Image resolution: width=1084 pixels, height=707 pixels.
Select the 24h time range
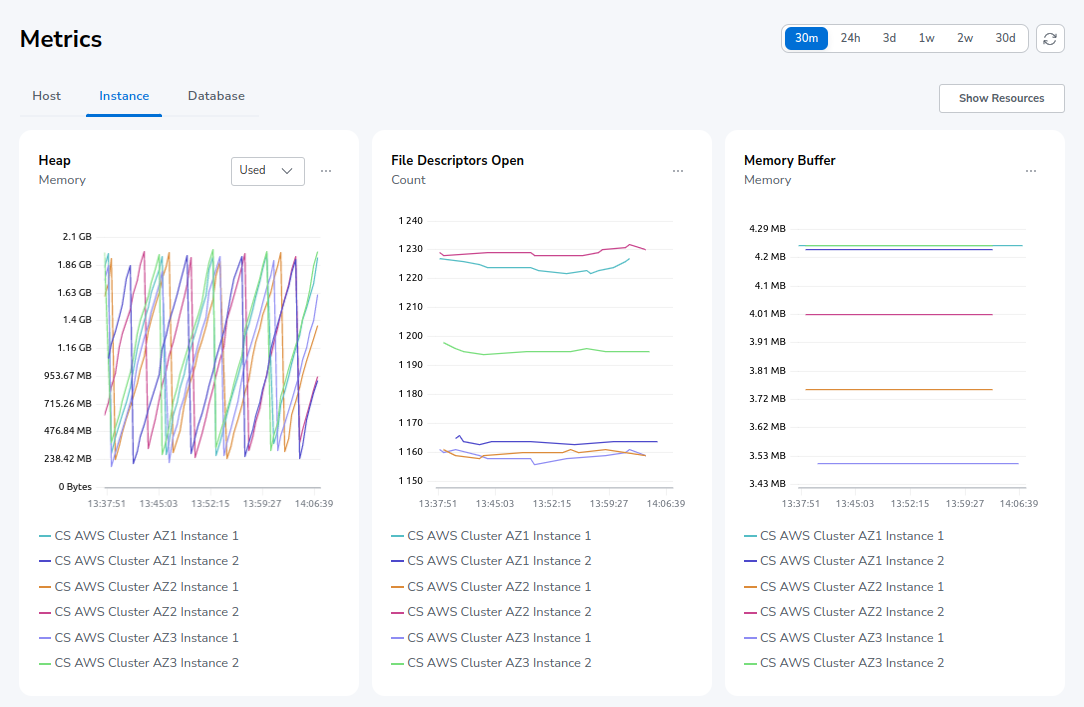click(x=850, y=38)
